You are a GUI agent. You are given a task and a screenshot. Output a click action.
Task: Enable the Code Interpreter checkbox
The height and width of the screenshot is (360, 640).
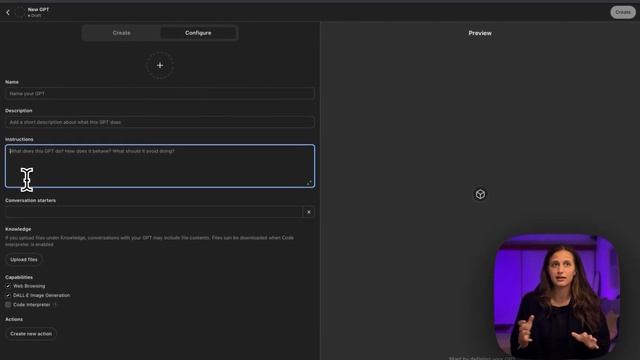point(8,305)
